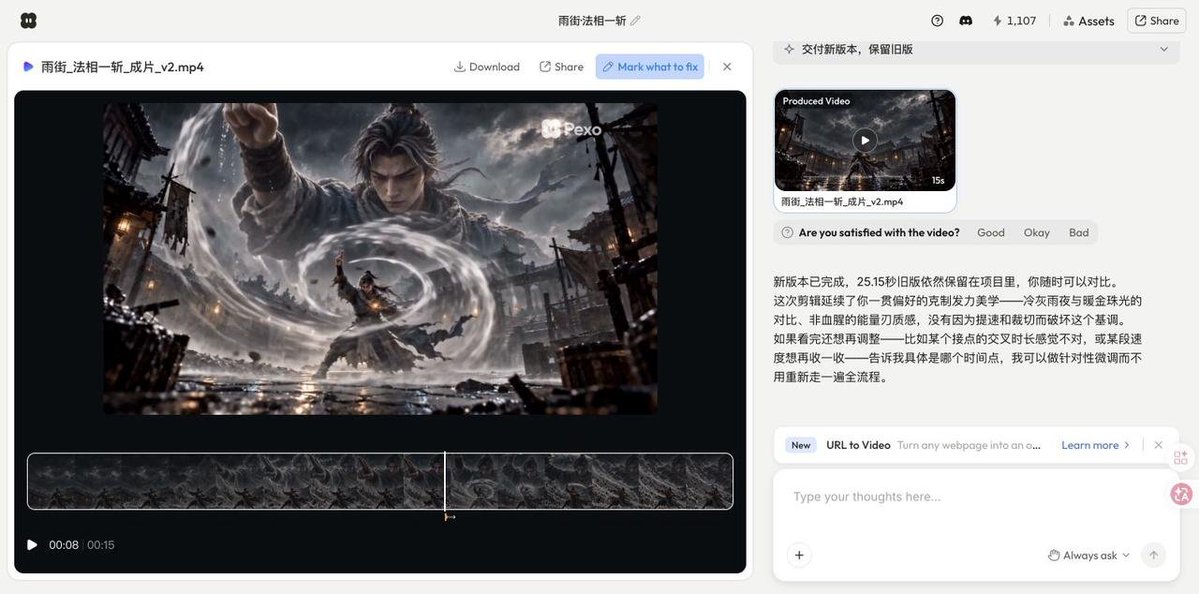This screenshot has width=1199, height=594.
Task: Click the 00:08 current time label
Action: 63,545
